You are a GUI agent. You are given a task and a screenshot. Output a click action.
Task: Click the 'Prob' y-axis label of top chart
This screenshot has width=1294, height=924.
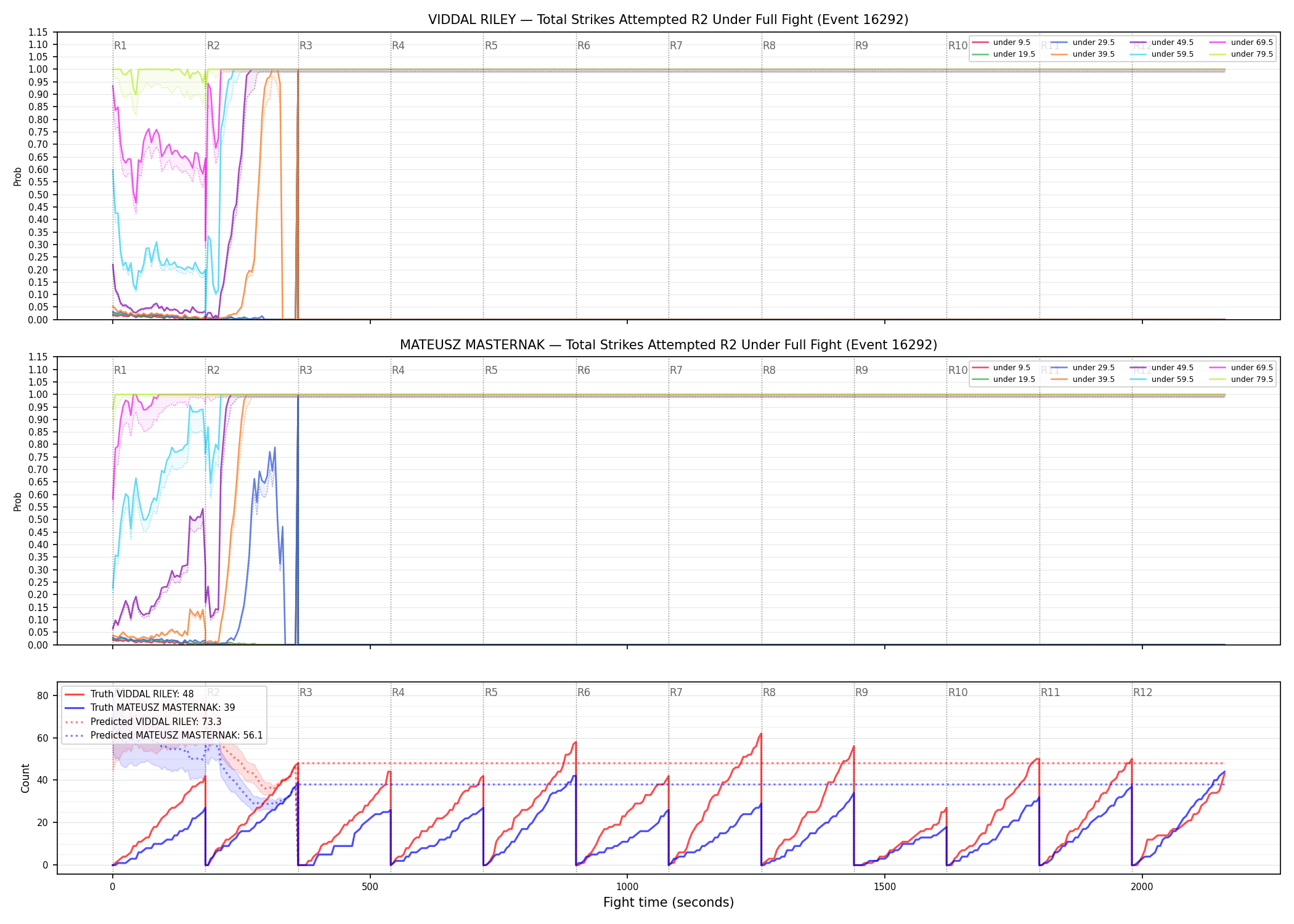(18, 176)
